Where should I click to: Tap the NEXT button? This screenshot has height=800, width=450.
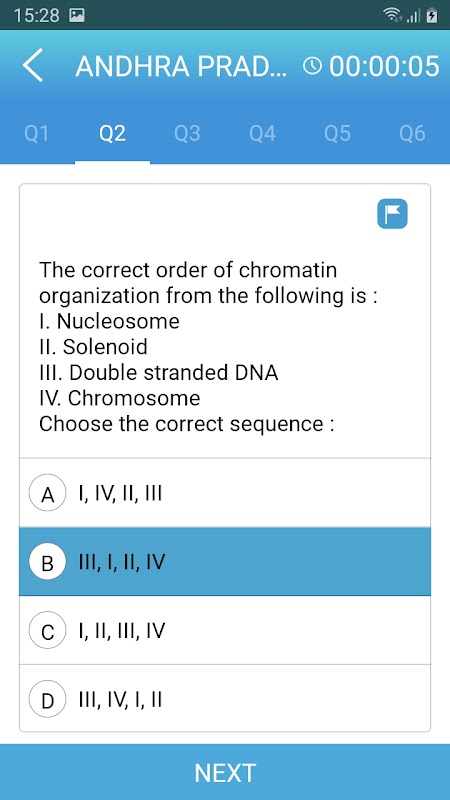[x=225, y=772]
